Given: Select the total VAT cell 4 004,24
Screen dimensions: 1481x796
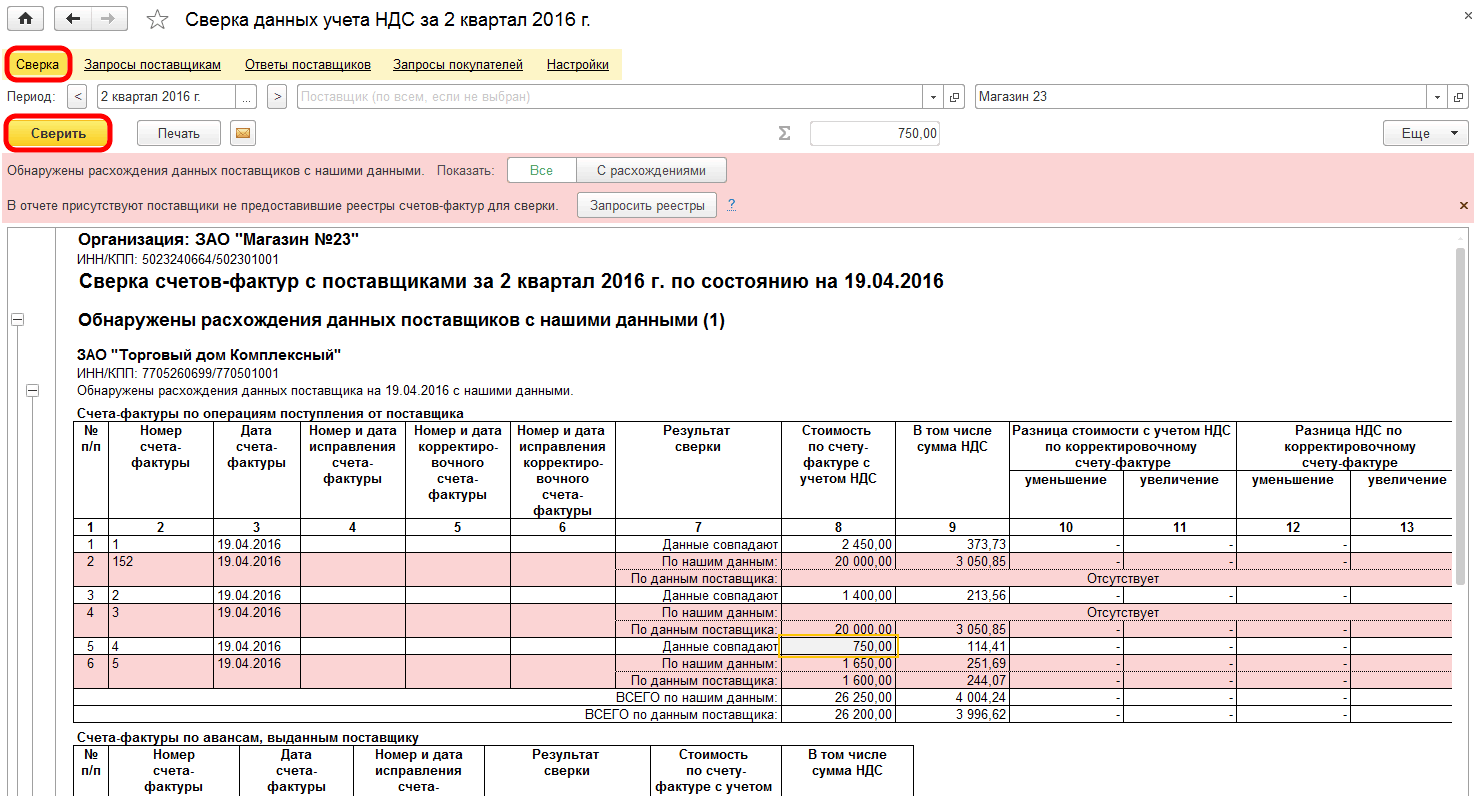Looking at the screenshot, I should 952,697.
